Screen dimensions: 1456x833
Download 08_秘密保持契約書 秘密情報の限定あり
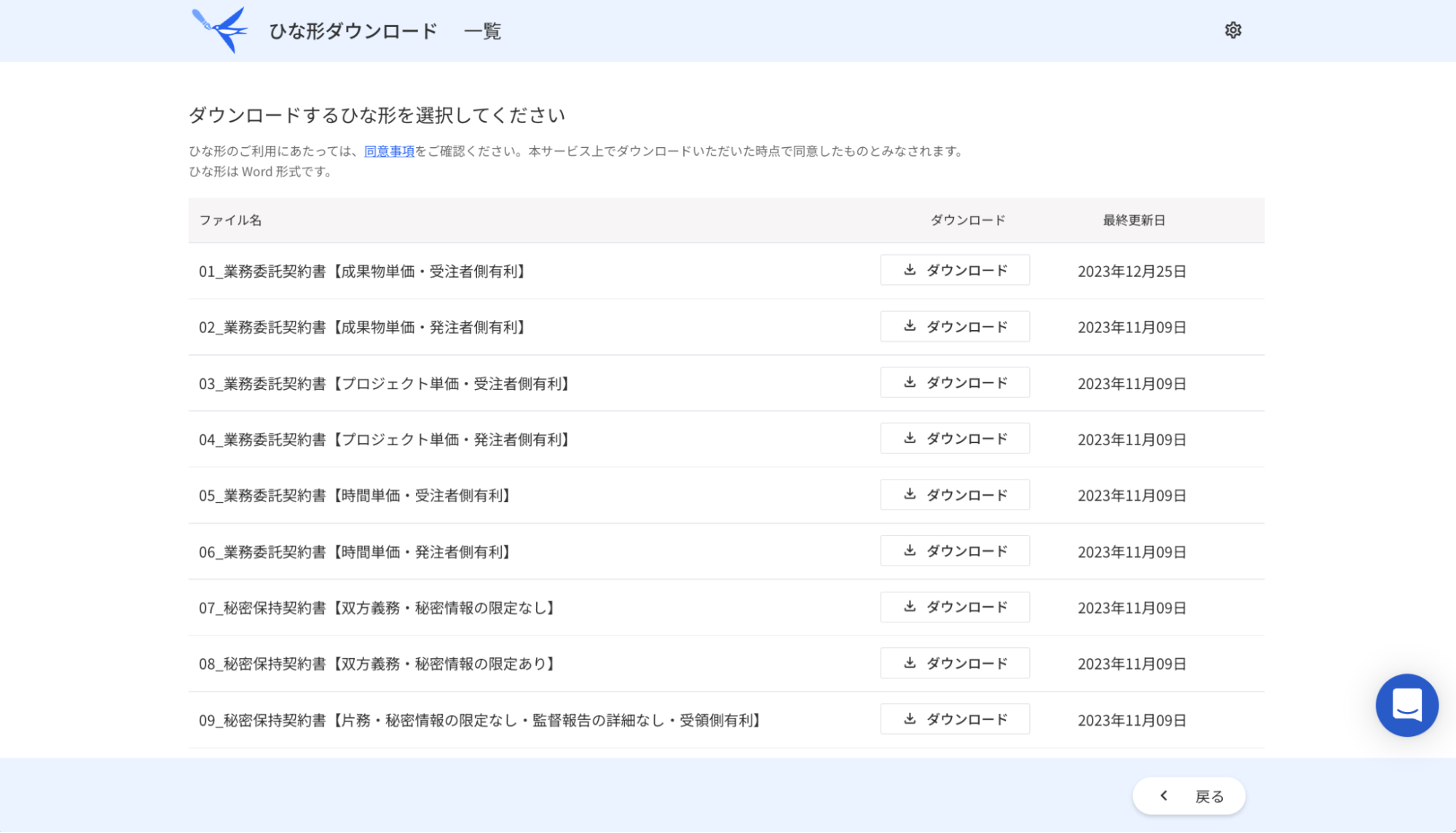click(954, 663)
